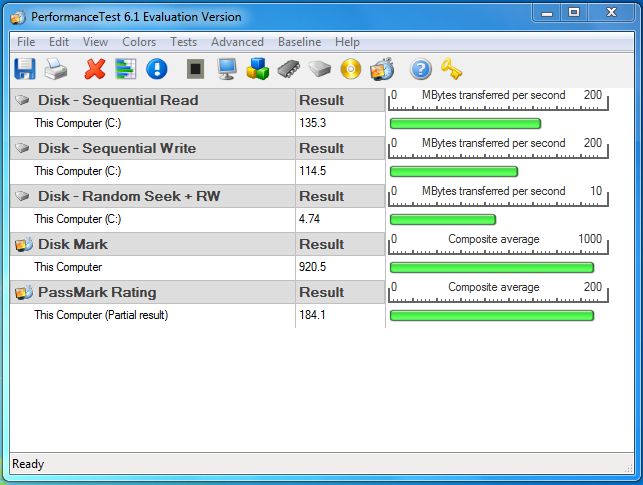Screen dimensions: 643x485
Task: Click the Save floppy disk toolbar icon
Action: coord(25,68)
